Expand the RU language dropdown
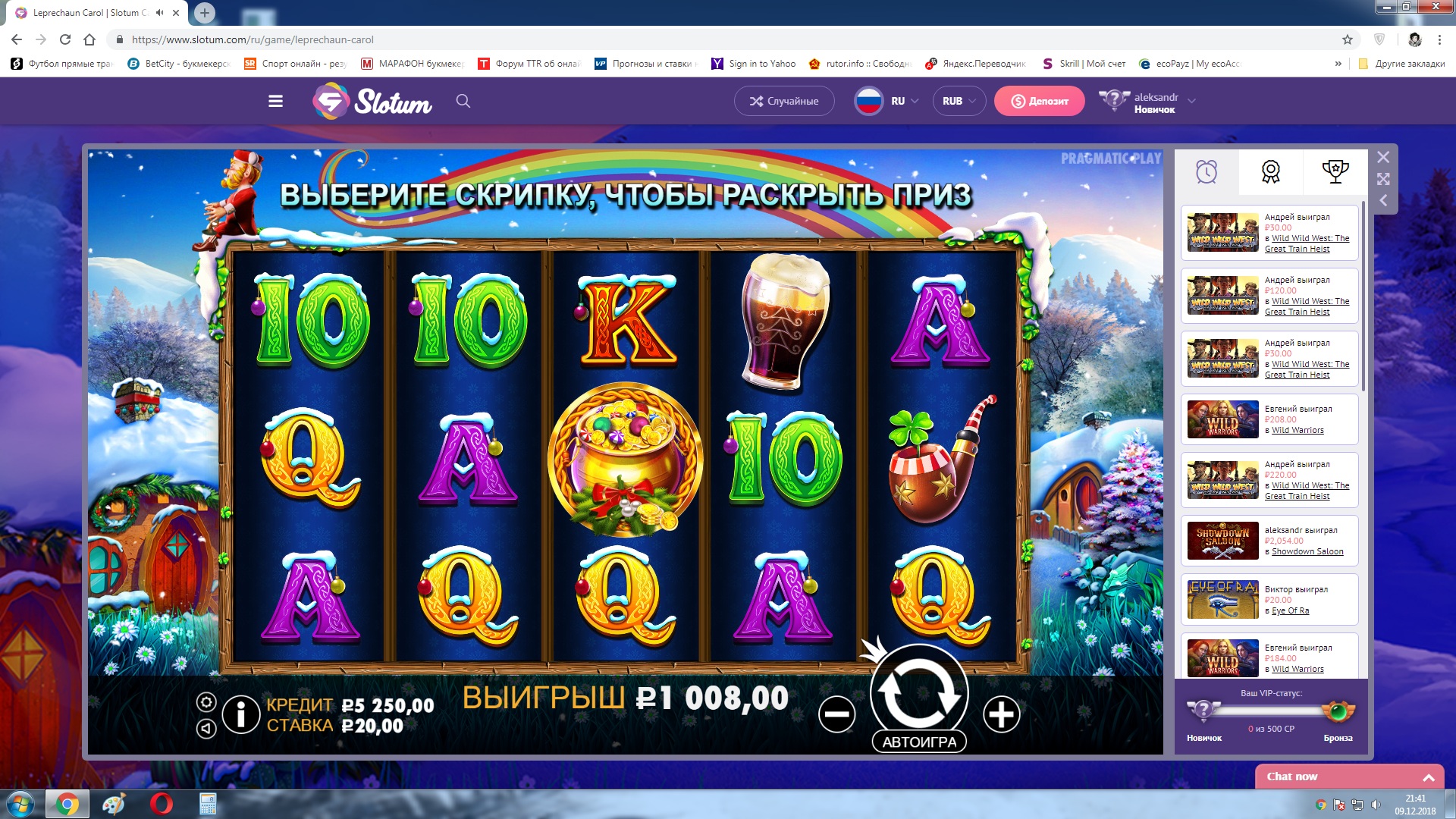Viewport: 1456px width, 819px height. (887, 101)
